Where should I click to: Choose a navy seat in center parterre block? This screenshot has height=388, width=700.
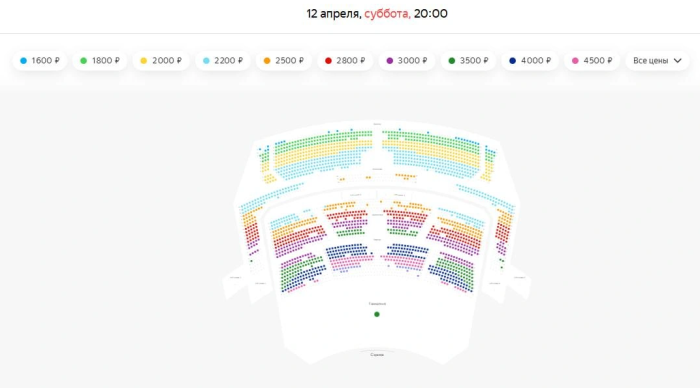click(x=346, y=250)
